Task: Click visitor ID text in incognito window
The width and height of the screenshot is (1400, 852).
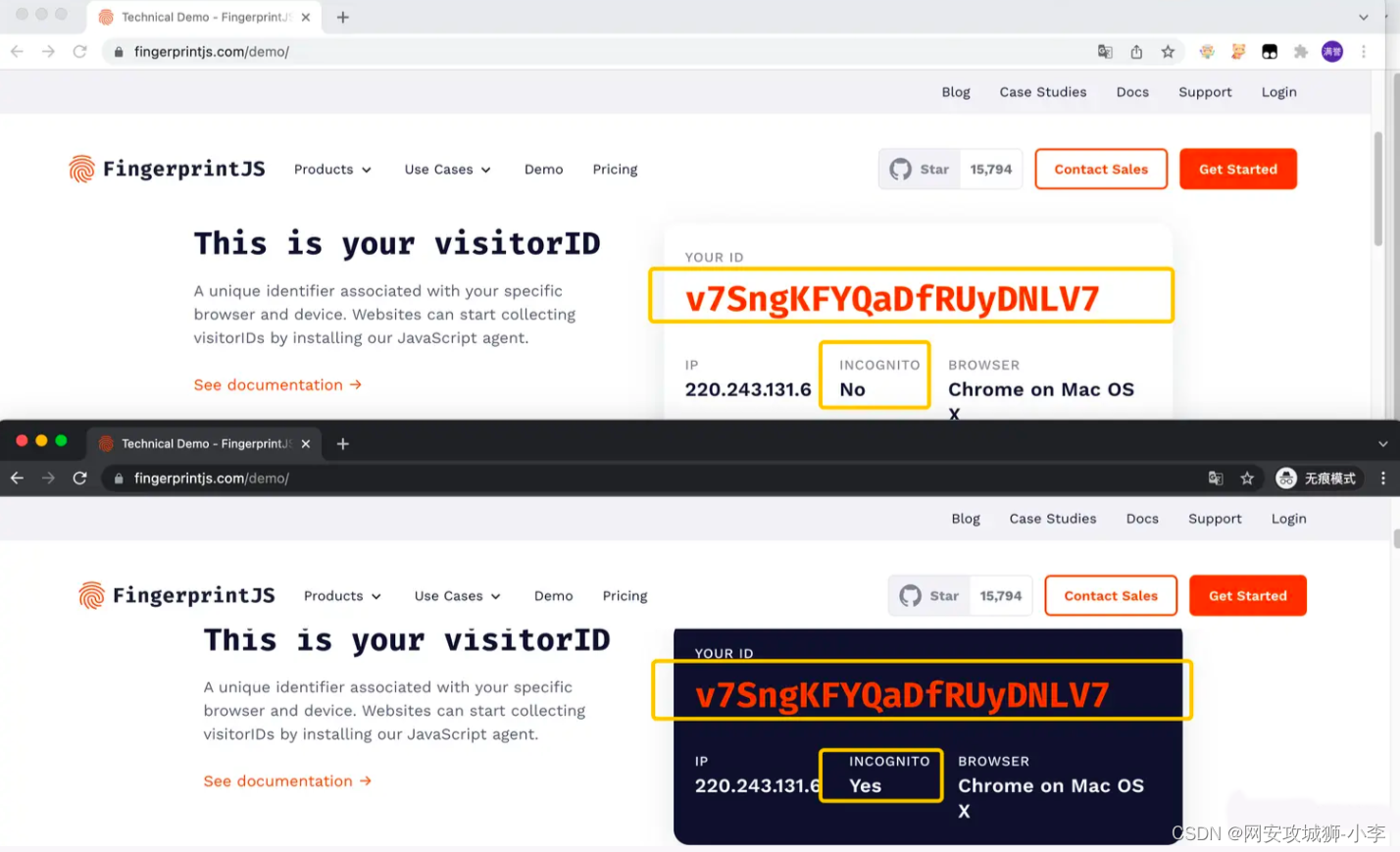Action: tap(902, 694)
